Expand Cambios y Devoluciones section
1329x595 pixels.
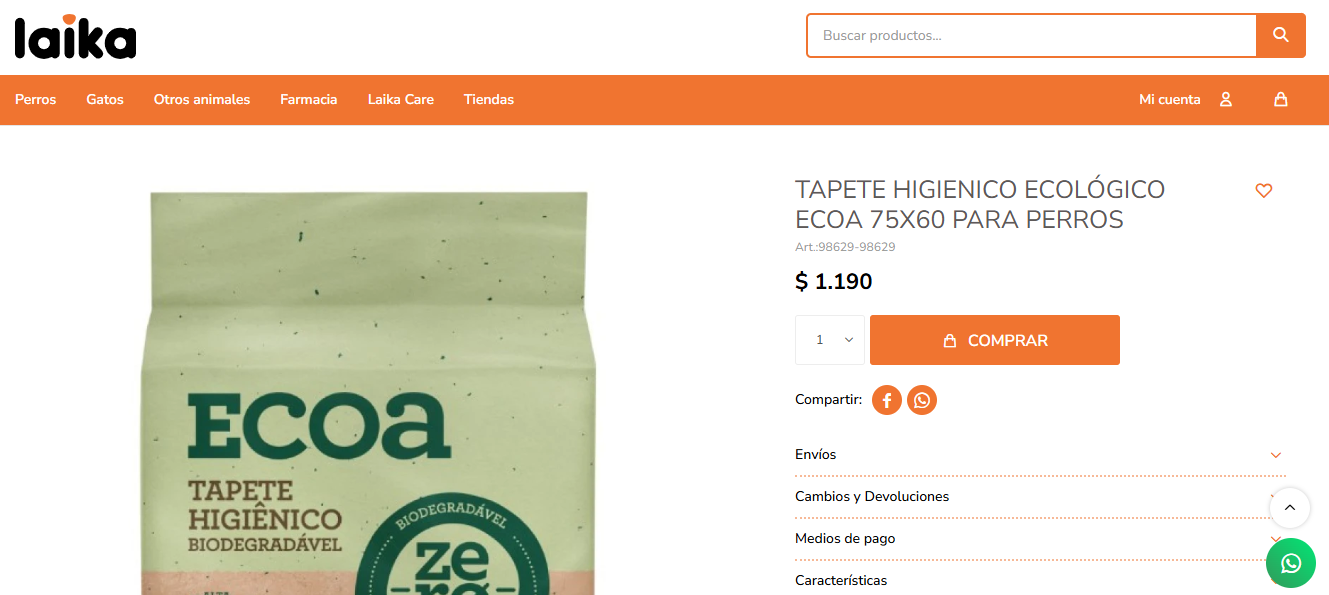(1040, 496)
